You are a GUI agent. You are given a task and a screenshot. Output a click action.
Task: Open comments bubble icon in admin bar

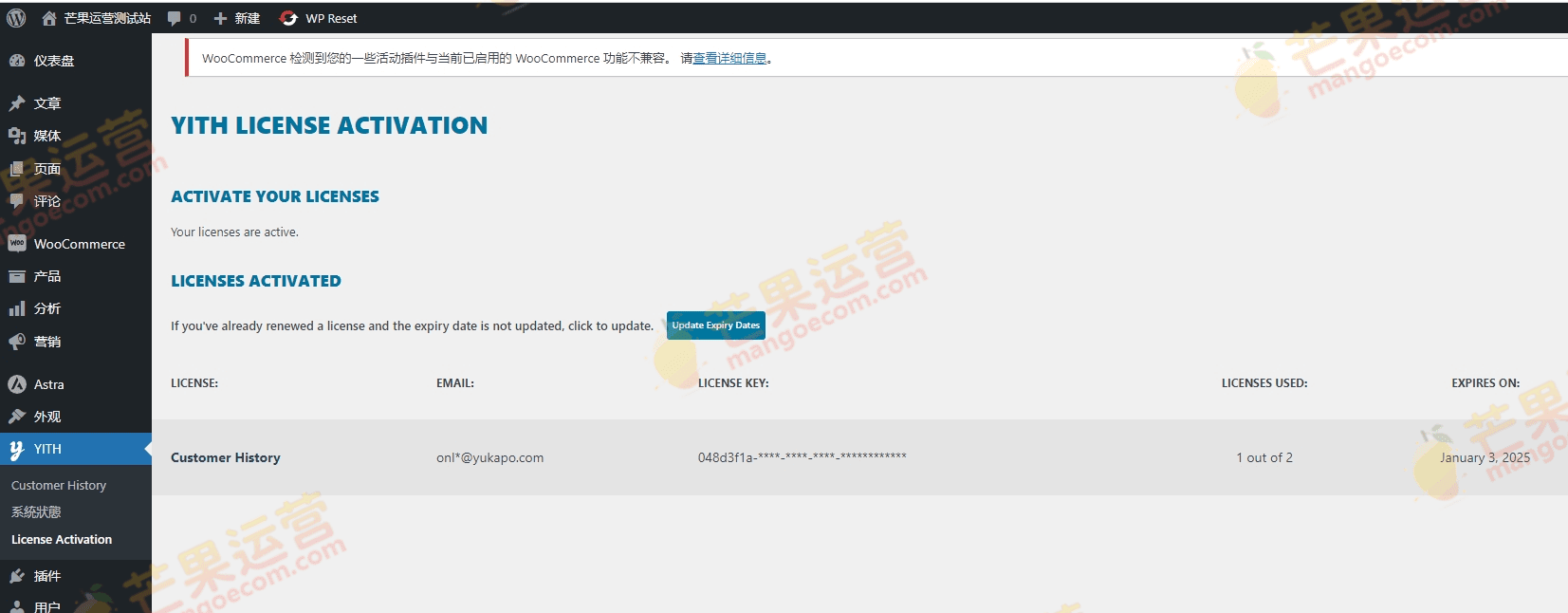[x=175, y=18]
